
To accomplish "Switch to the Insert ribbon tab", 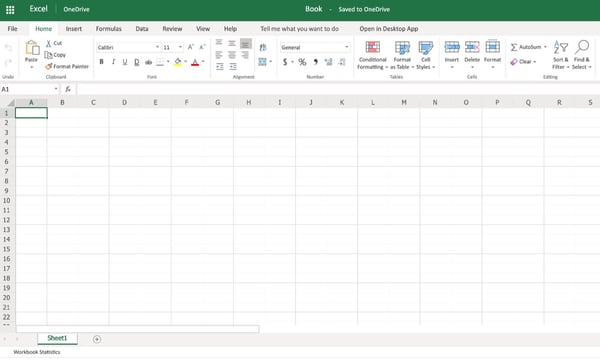I will [73, 29].
